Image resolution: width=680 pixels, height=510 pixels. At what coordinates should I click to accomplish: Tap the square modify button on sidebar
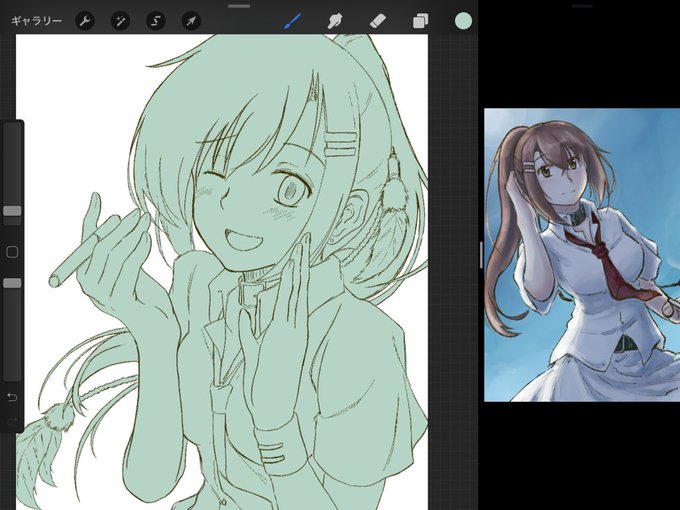[x=12, y=252]
